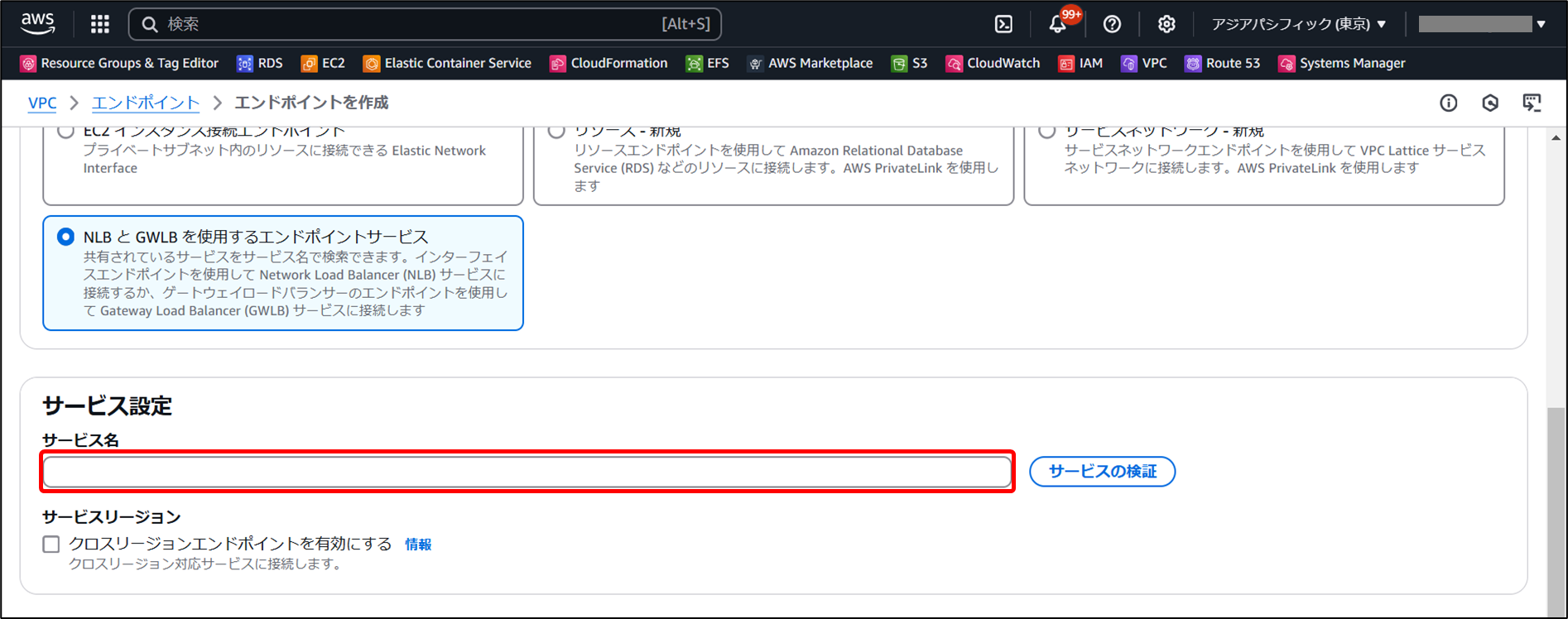This screenshot has width=1568, height=619.
Task: Click the サービス設定 heading
Action: 108,405
